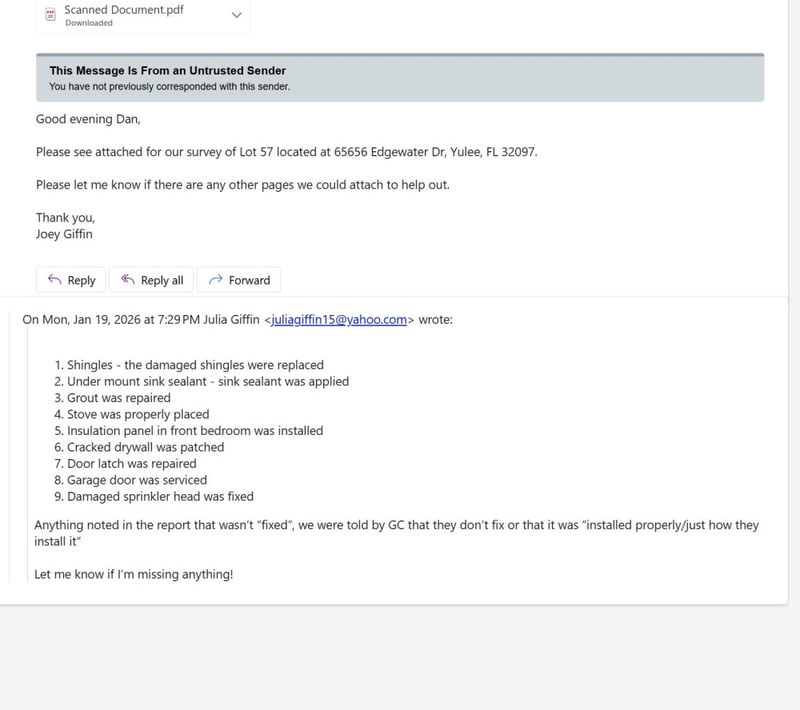Click the Reply all double-arrow icon
Screen dimensions: 800x710
(127, 280)
